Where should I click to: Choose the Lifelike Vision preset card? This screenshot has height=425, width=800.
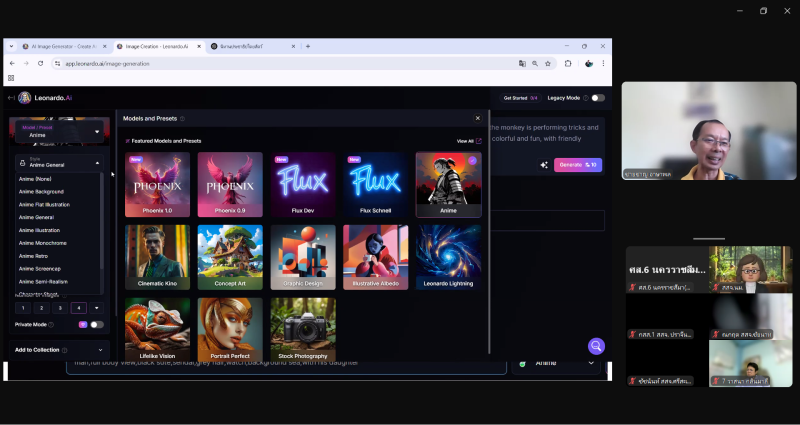157,330
